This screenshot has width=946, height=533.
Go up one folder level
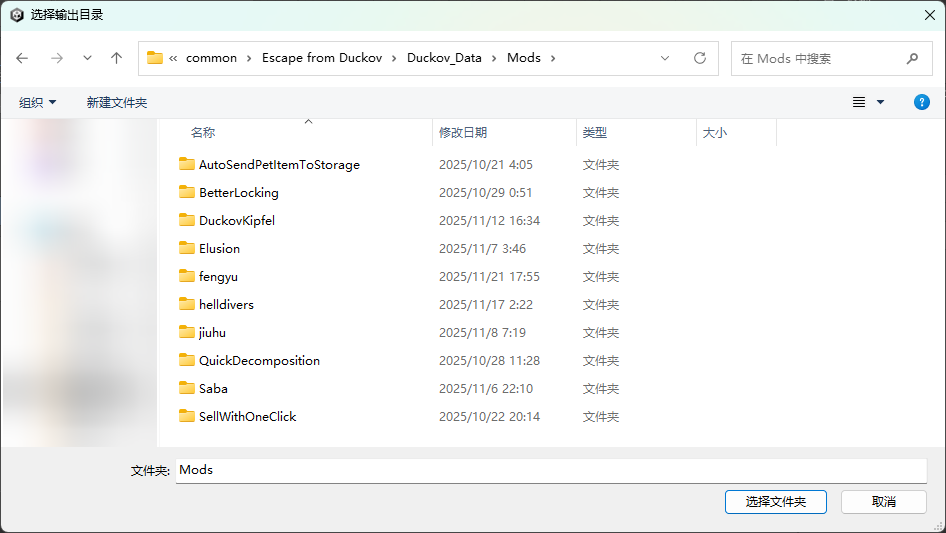click(x=116, y=58)
